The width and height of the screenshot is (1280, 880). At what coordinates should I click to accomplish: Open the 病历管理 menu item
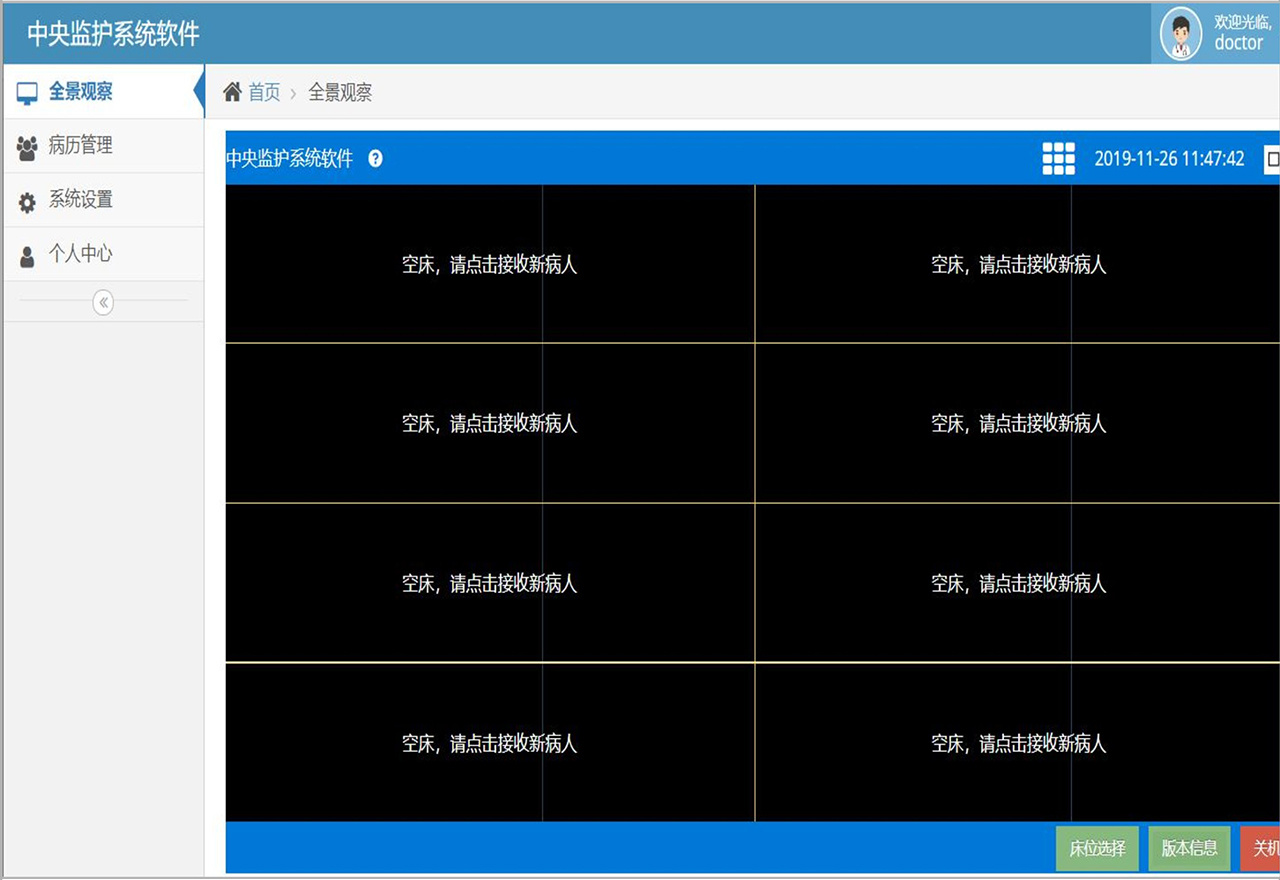(103, 146)
